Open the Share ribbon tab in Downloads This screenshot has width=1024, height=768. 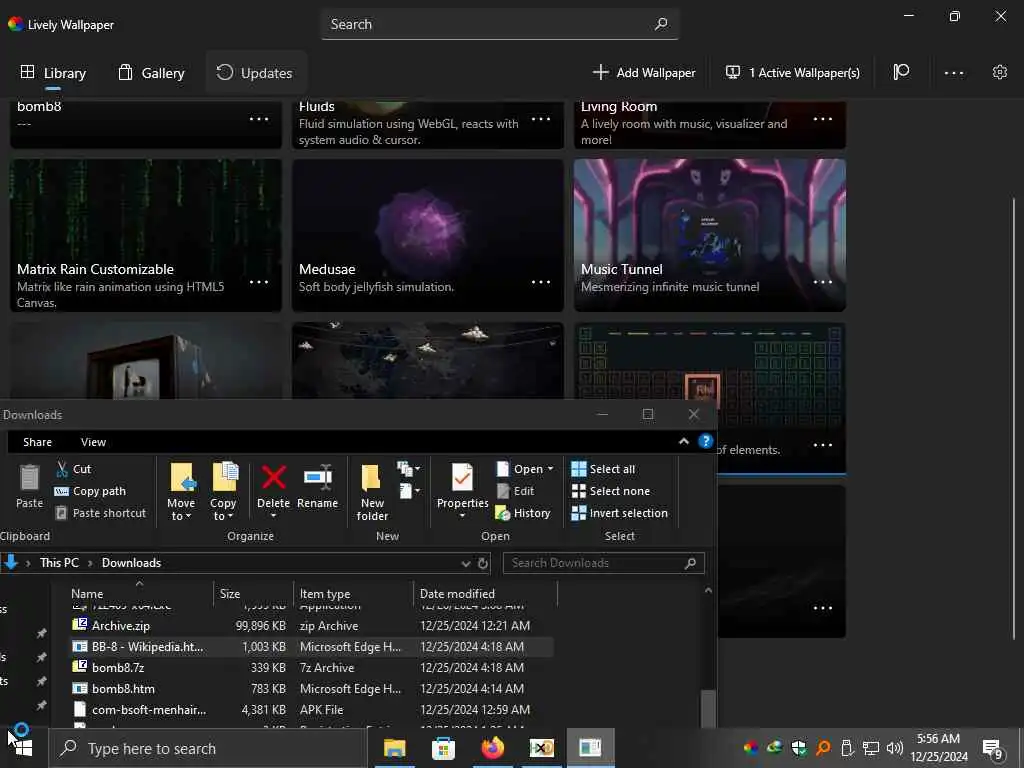[37, 442]
